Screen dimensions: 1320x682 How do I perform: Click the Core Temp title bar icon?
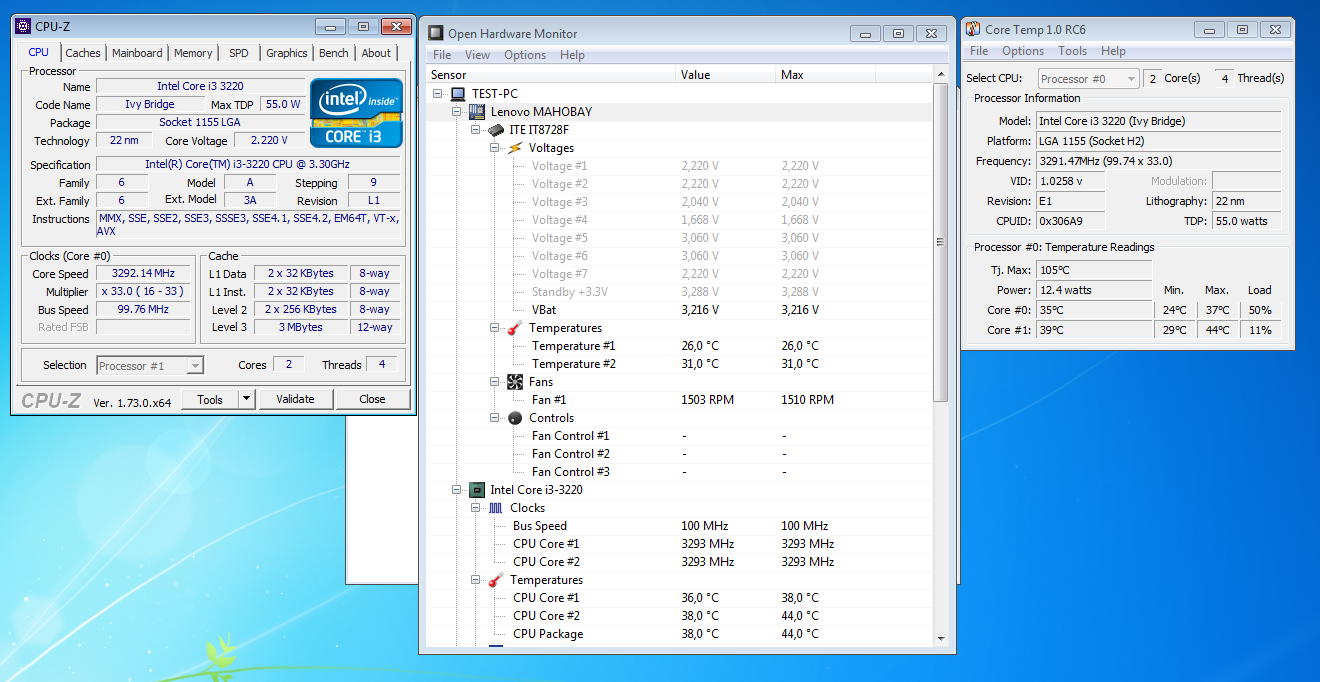(x=972, y=29)
